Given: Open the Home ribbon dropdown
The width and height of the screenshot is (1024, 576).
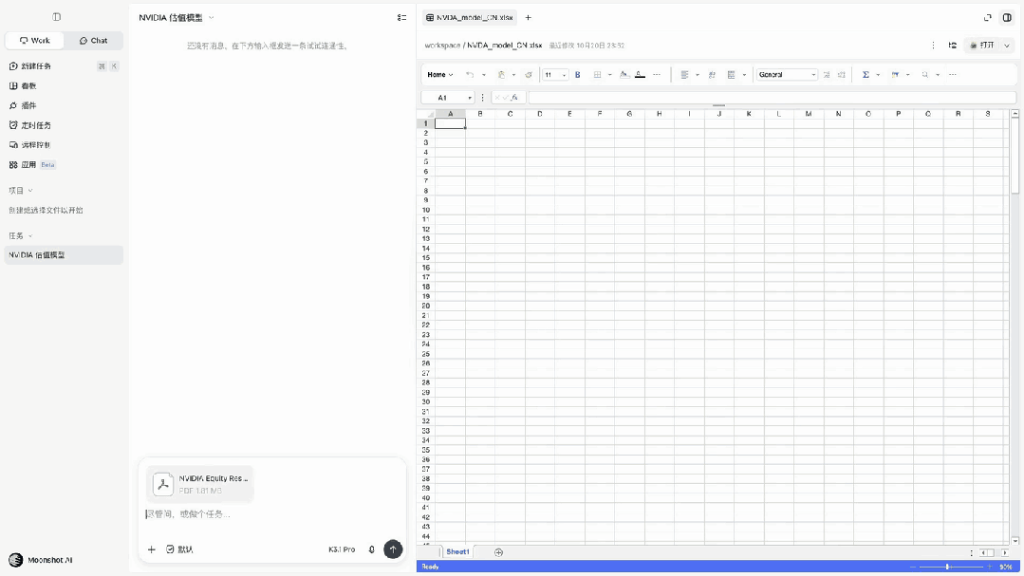Looking at the screenshot, I should [x=440, y=75].
